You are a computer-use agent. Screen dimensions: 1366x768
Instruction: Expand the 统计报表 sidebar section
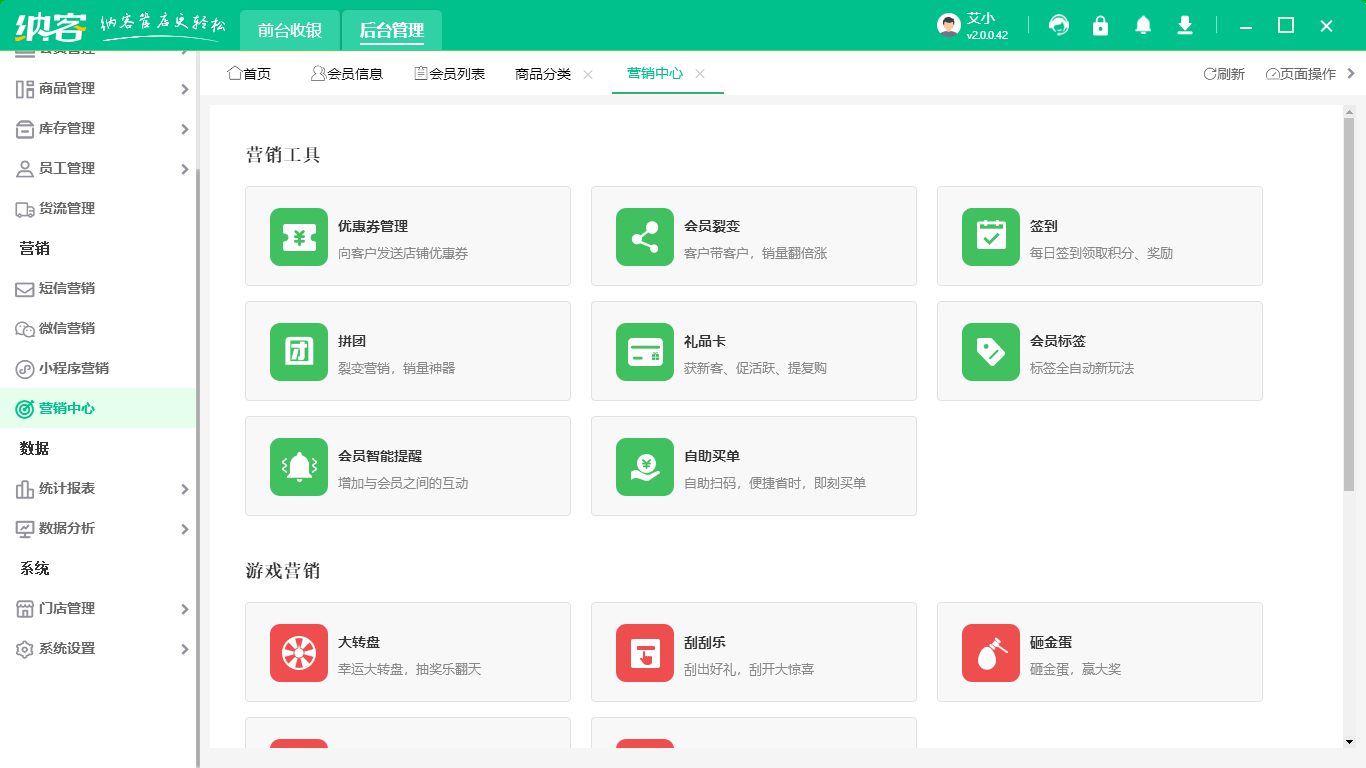100,488
